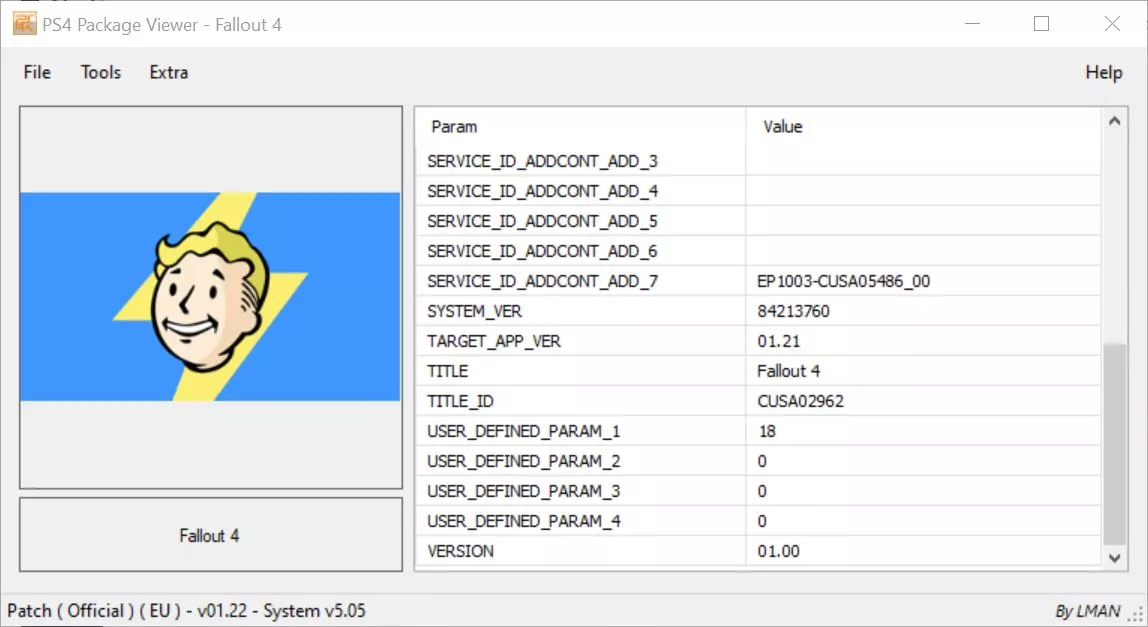Click the Value column header
1148x627 pixels.
tap(783, 127)
